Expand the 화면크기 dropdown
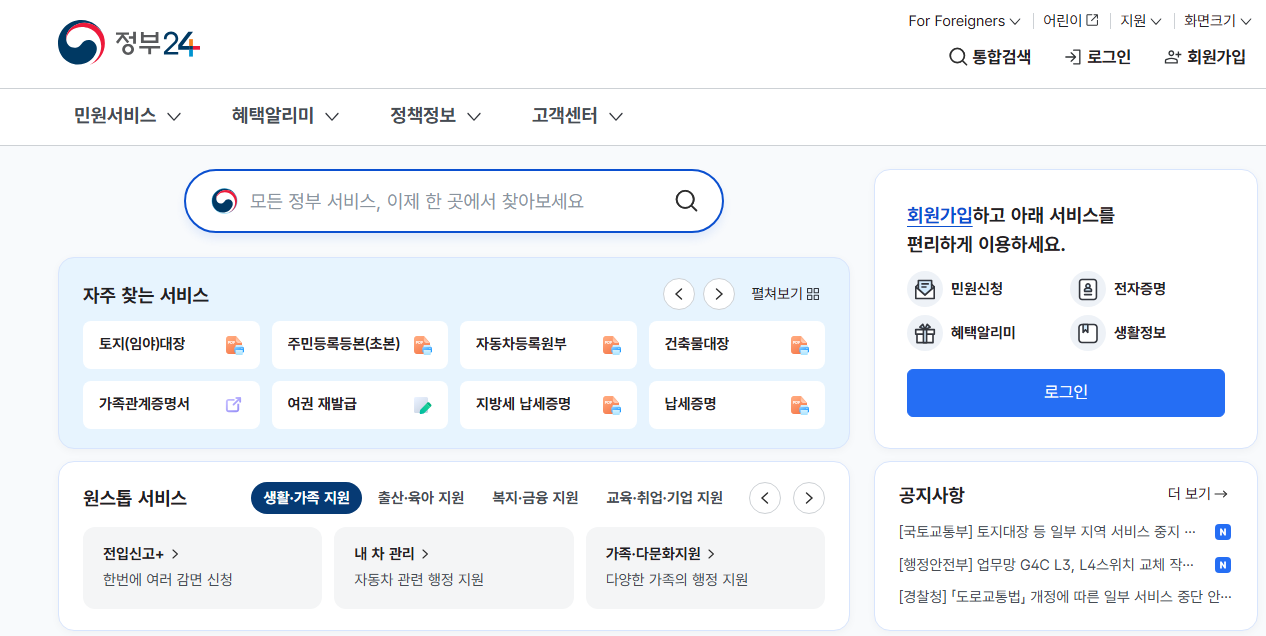Image resolution: width=1266 pixels, height=636 pixels. click(x=1216, y=20)
